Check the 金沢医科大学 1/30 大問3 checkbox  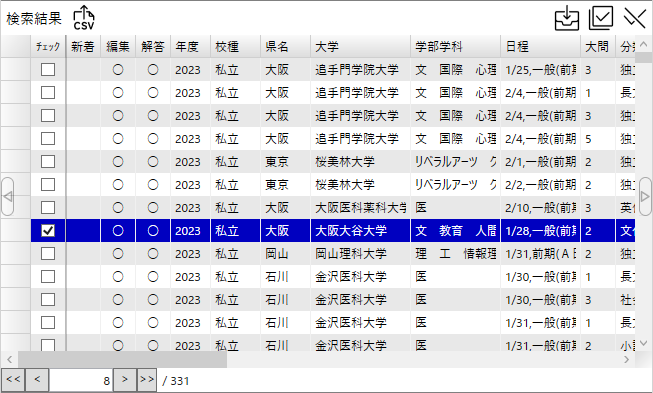pyautogui.click(x=48, y=299)
